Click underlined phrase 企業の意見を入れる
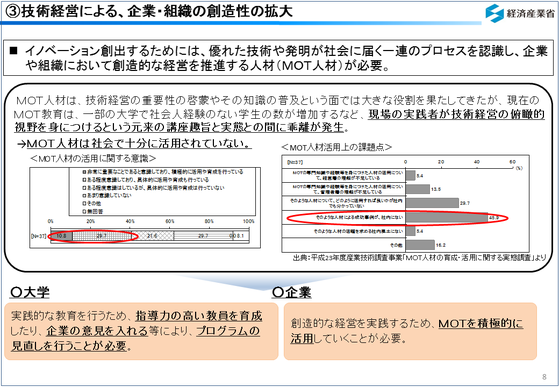 tap(97, 331)
